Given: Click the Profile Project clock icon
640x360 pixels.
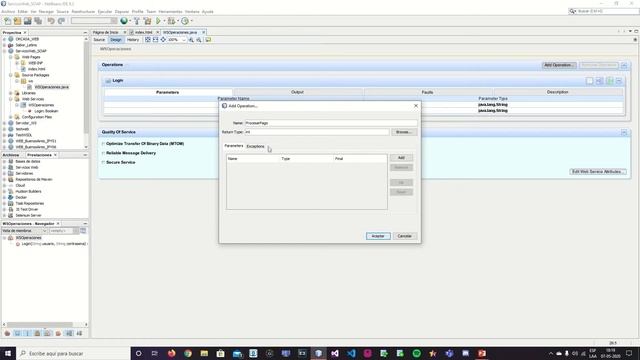Looking at the screenshot, I should pyautogui.click(x=185, y=21).
